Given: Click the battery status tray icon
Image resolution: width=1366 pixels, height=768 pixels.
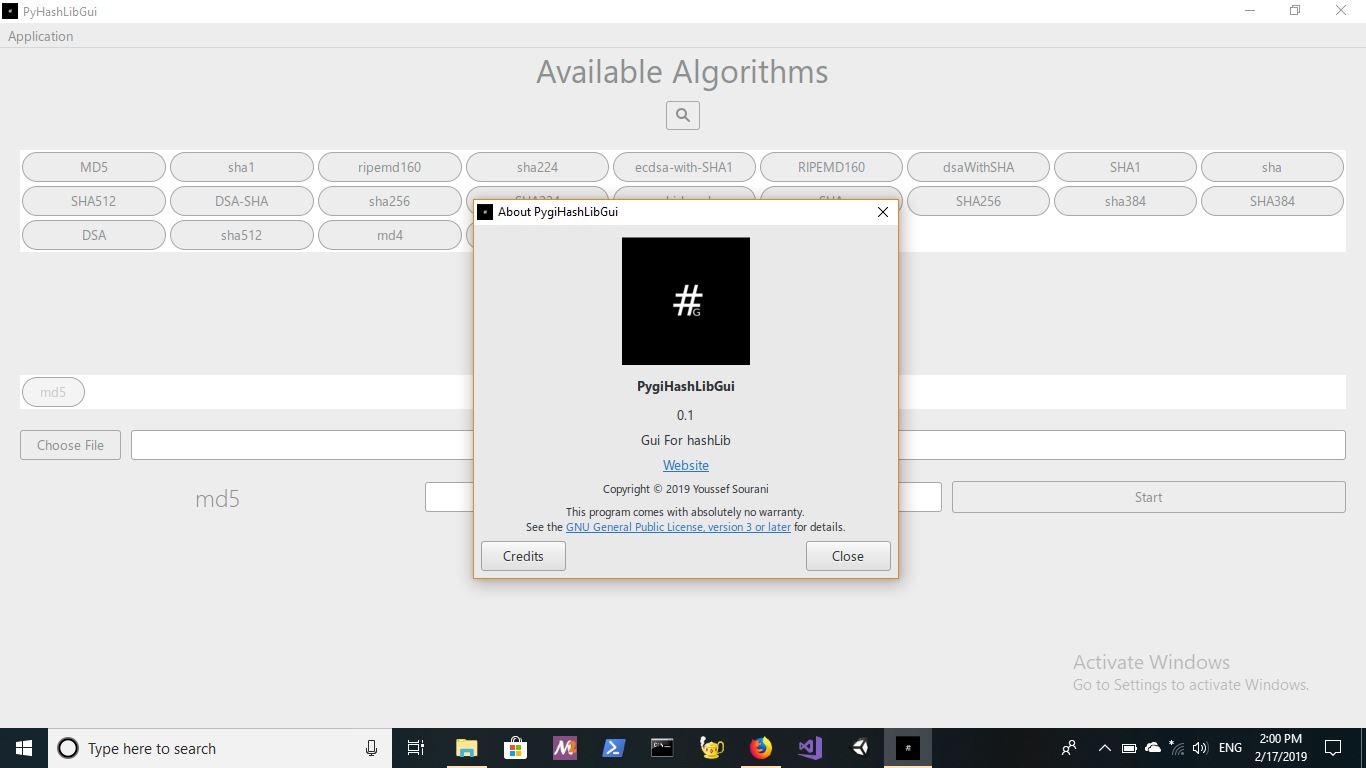Looking at the screenshot, I should coord(1128,748).
